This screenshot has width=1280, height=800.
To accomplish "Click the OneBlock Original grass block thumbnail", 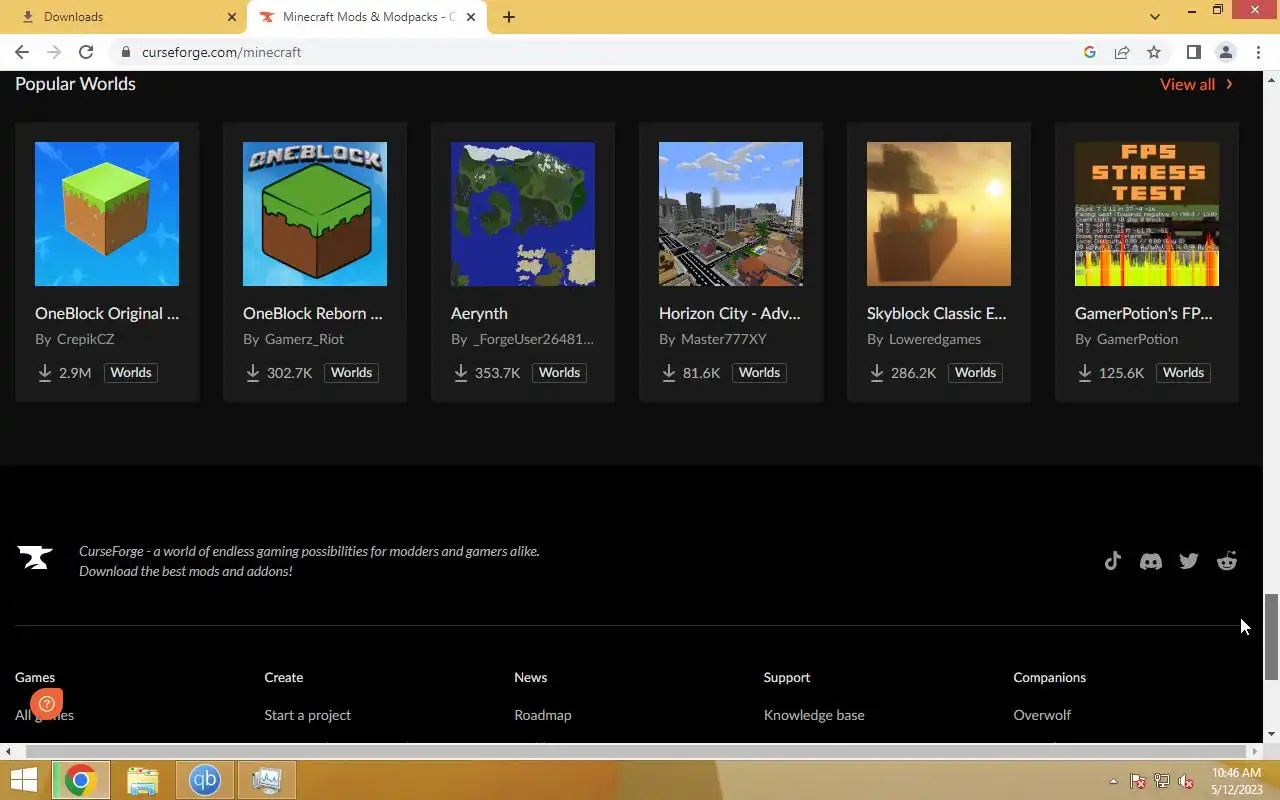I will [107, 214].
